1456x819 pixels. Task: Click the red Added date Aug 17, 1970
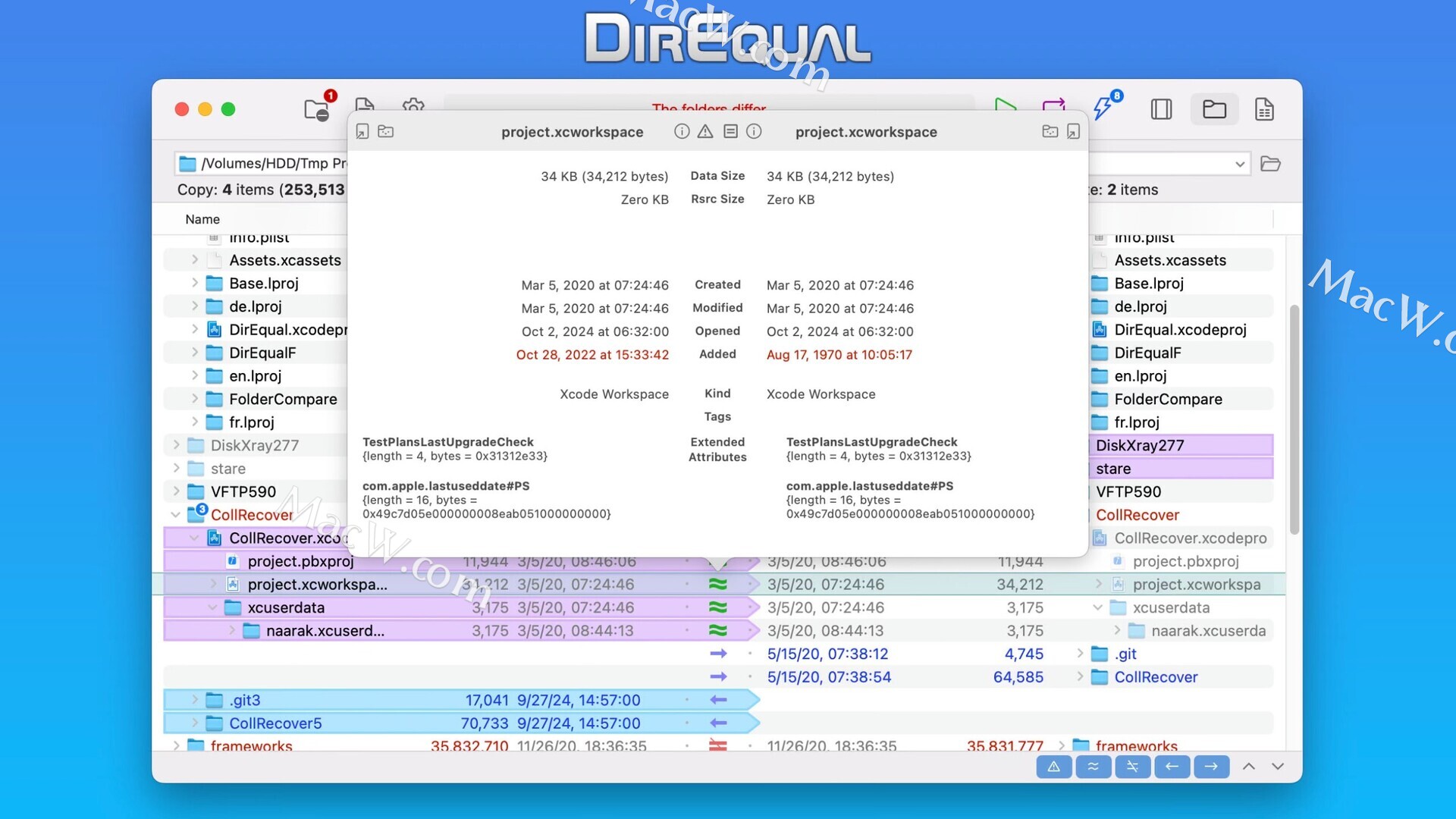839,354
